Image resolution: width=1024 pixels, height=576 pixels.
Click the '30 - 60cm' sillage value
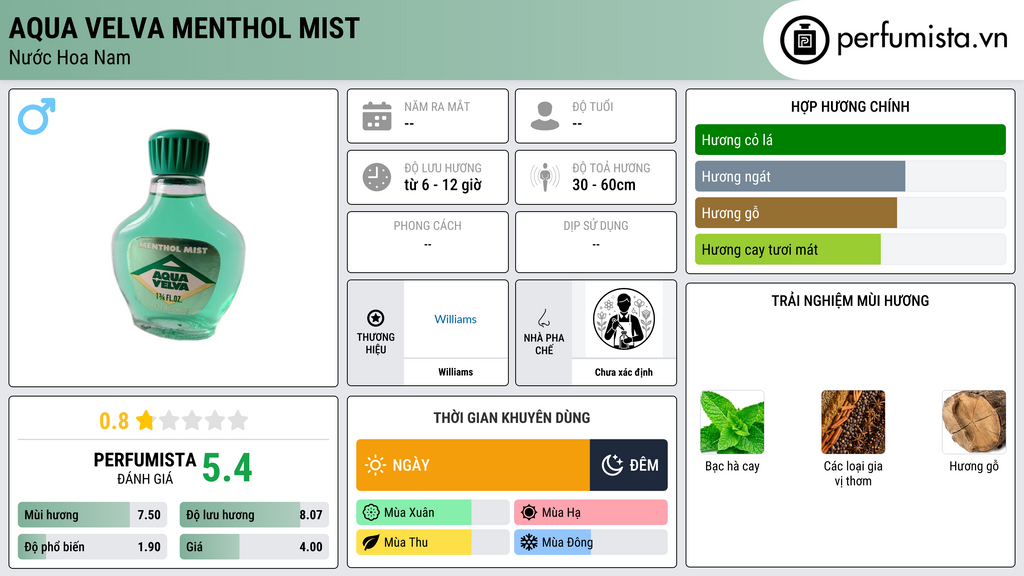click(x=604, y=185)
